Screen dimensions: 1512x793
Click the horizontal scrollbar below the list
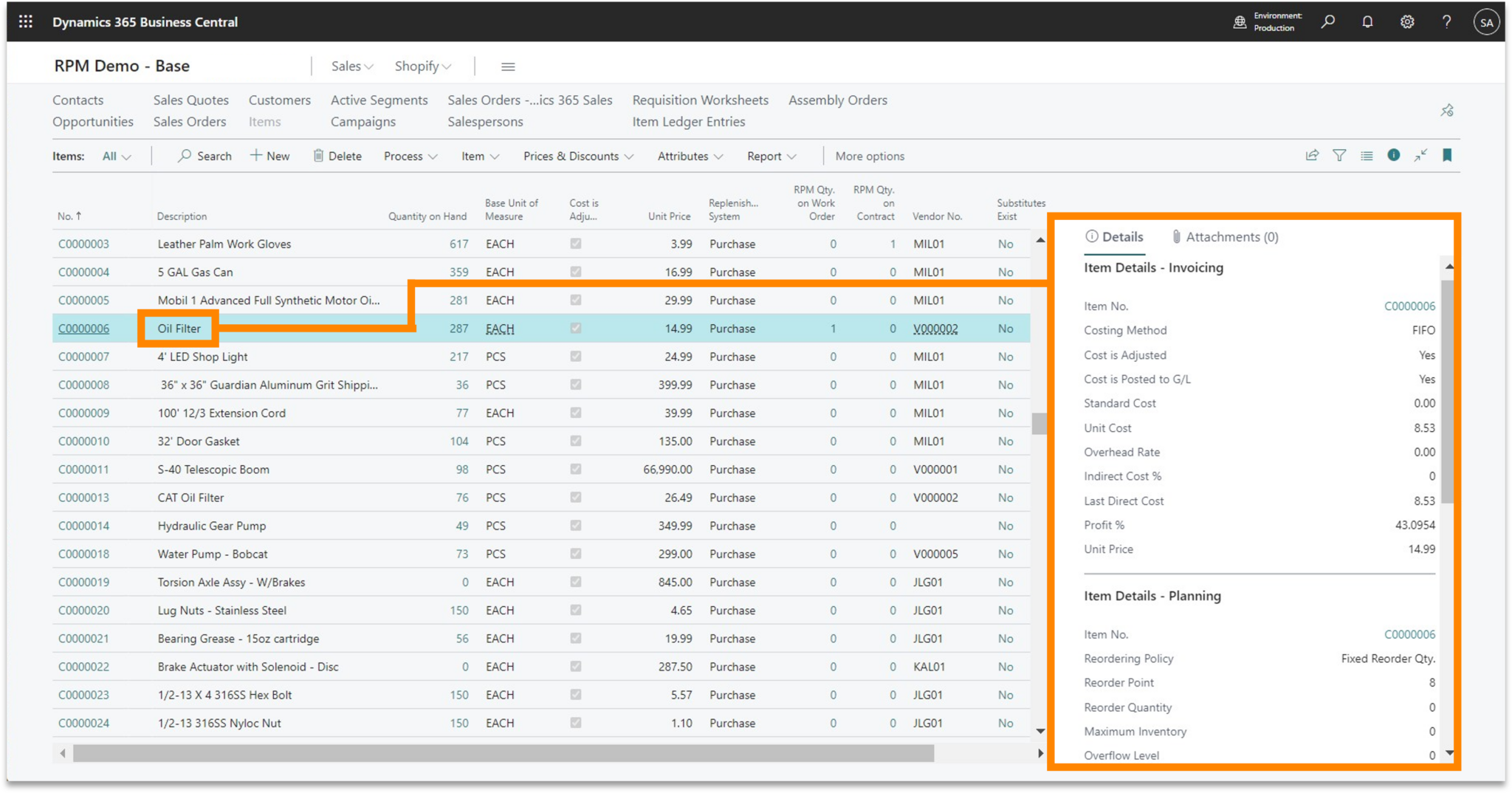[x=502, y=753]
